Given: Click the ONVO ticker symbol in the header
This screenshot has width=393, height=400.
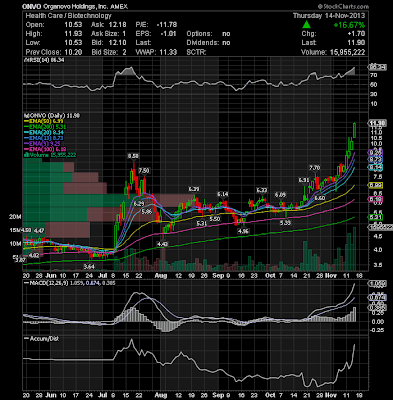Looking at the screenshot, I should [32, 6].
